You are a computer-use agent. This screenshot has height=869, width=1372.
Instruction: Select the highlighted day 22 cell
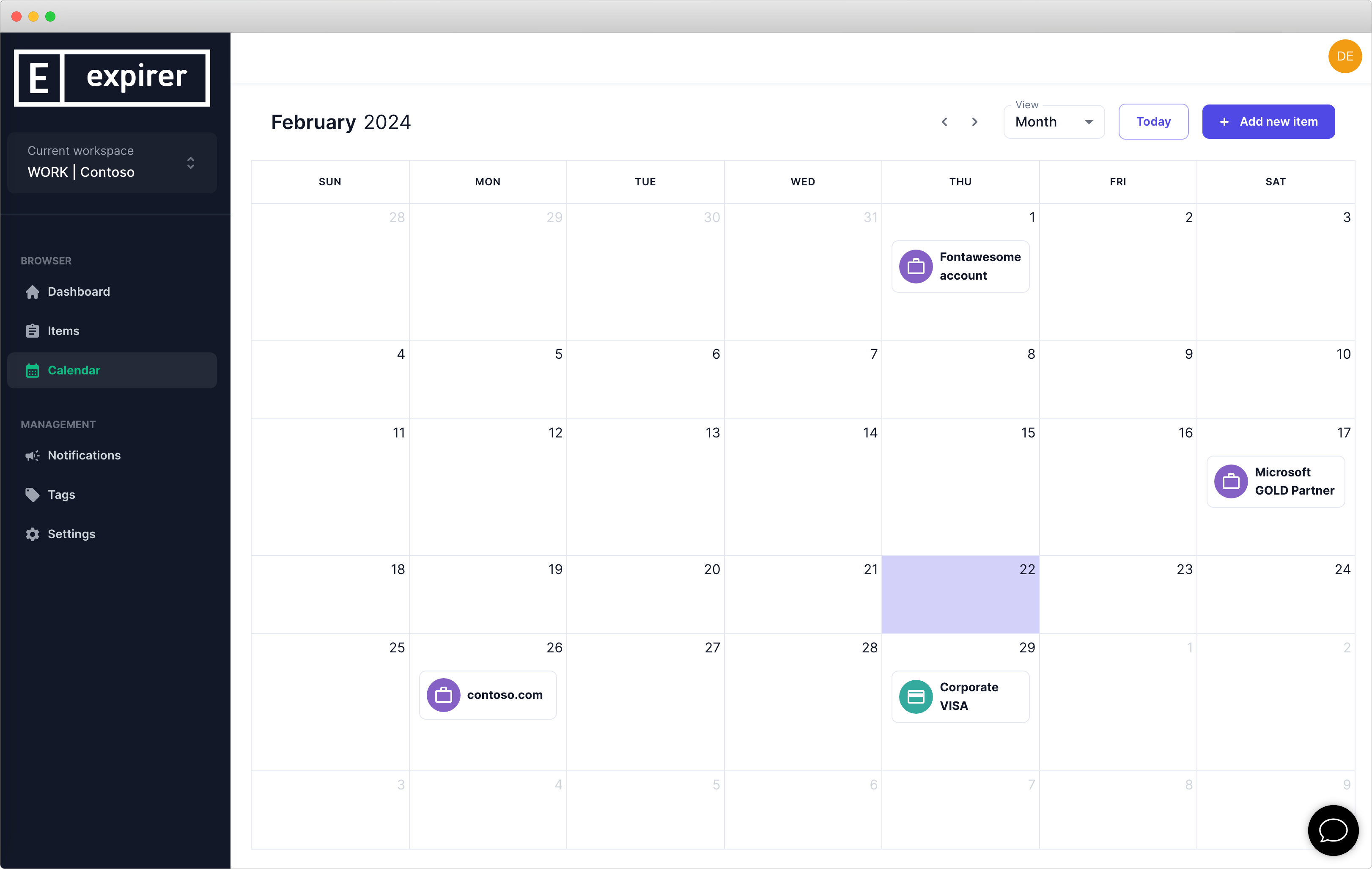pos(960,594)
